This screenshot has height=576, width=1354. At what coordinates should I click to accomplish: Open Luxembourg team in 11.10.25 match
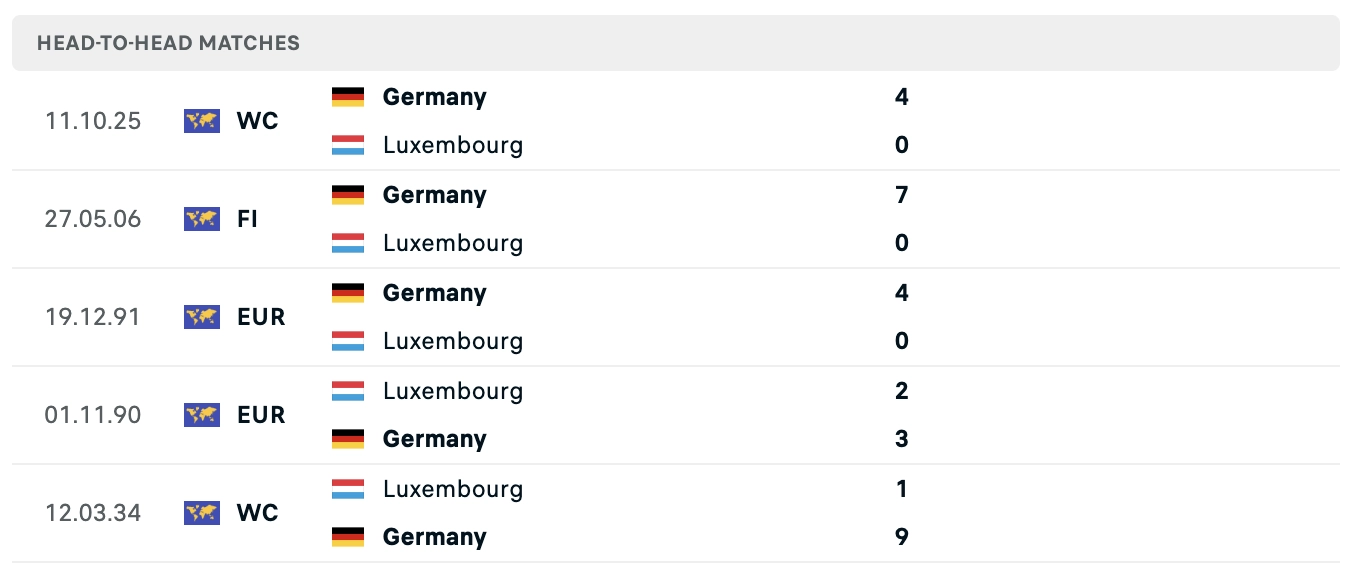[x=452, y=145]
